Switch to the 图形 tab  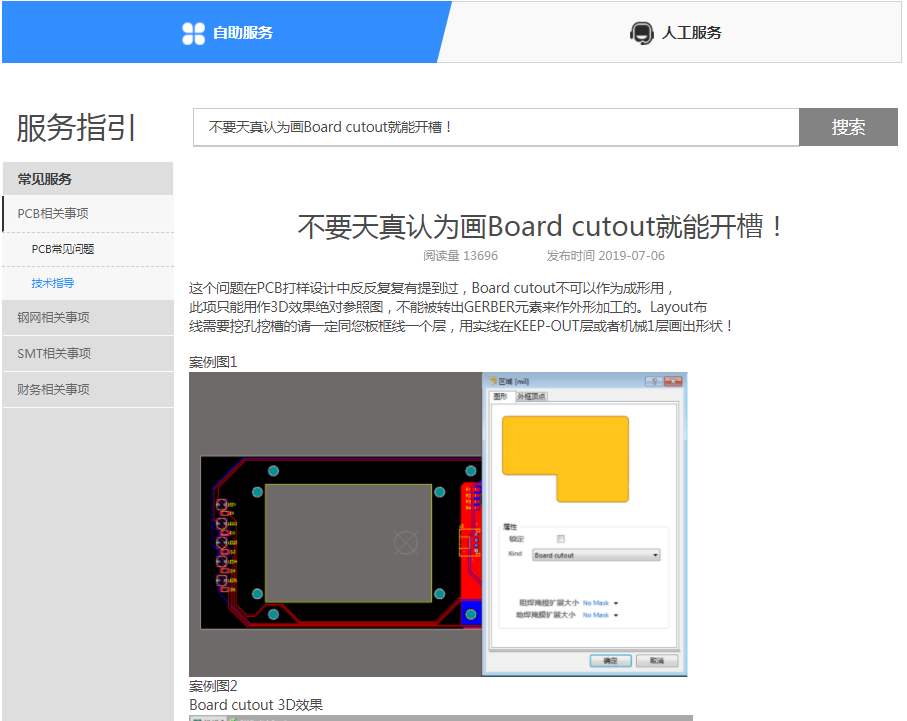[x=500, y=397]
